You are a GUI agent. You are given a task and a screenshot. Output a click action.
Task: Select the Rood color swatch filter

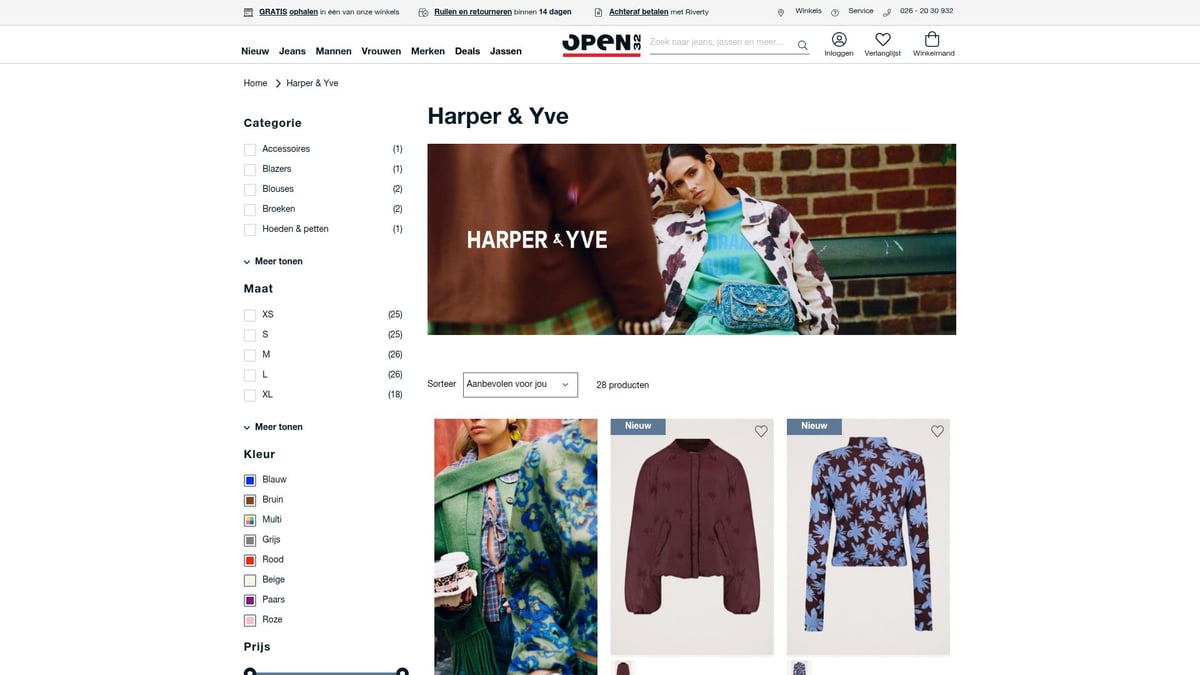pos(249,560)
